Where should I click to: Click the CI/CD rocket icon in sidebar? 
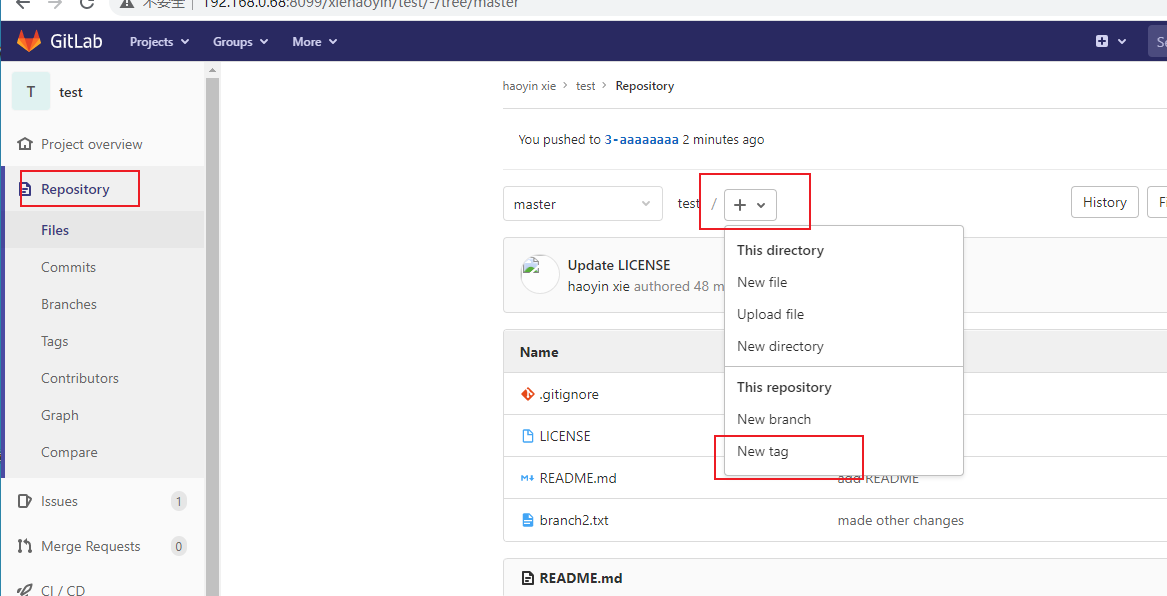[22, 590]
